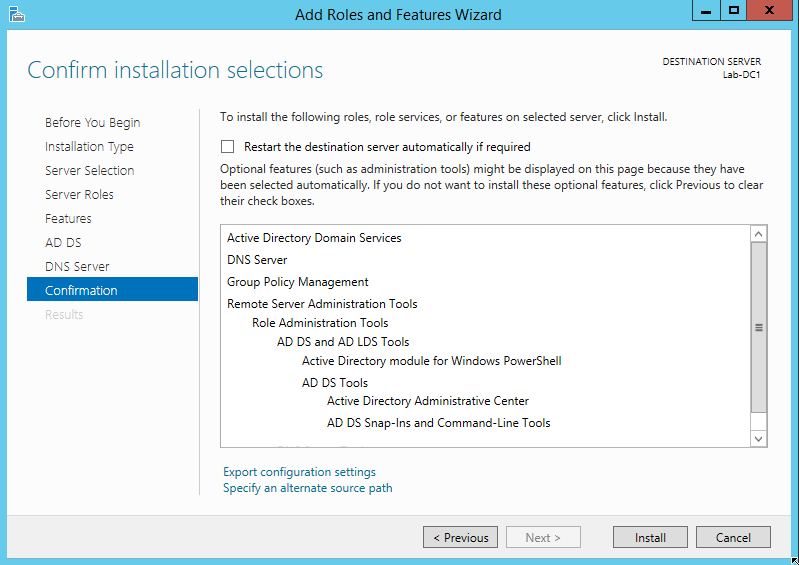
Task: Open the Features step
Action: (x=68, y=219)
